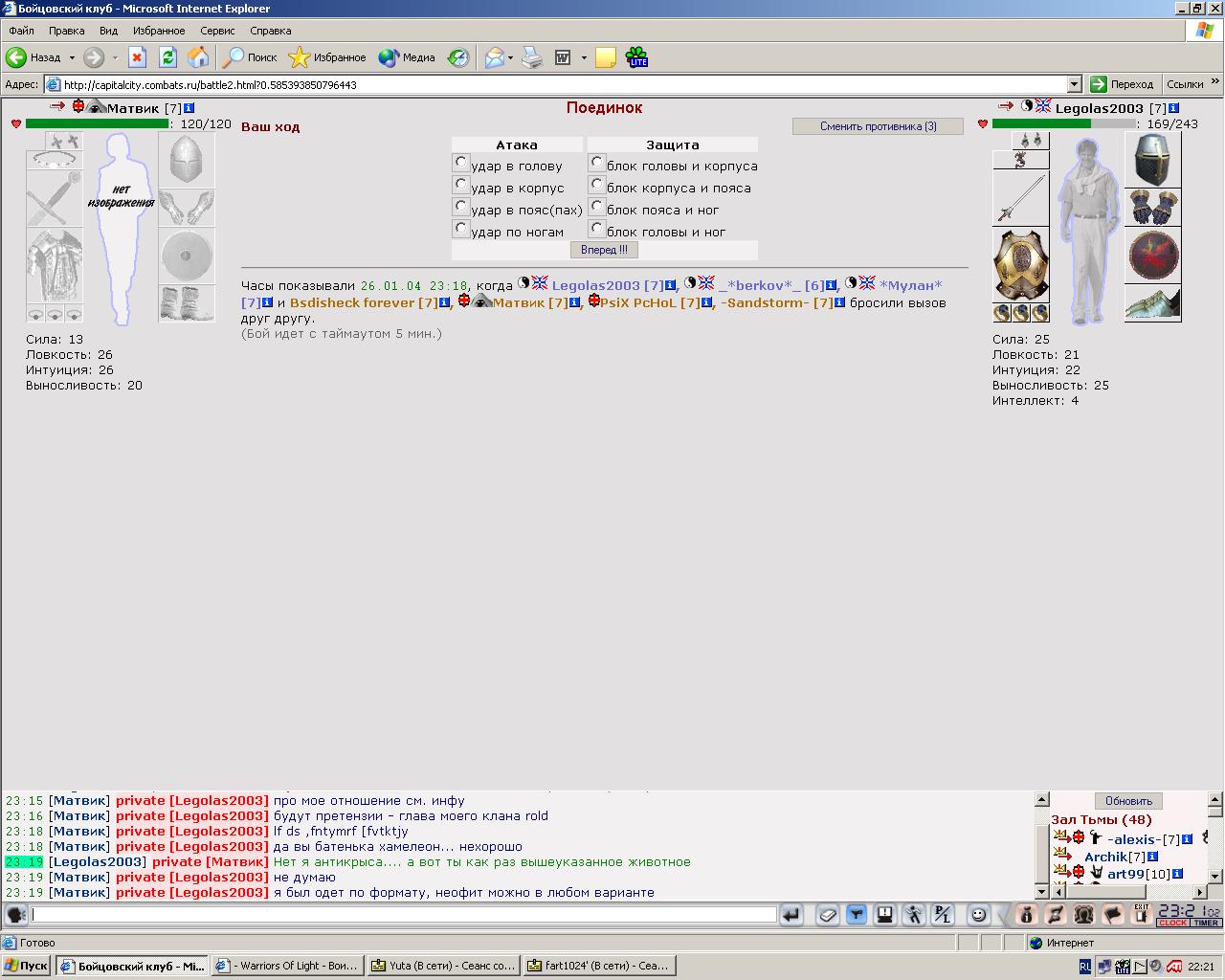Click the running man icon in chat toolbar
Screen dimensions: 1225x980
point(914,915)
